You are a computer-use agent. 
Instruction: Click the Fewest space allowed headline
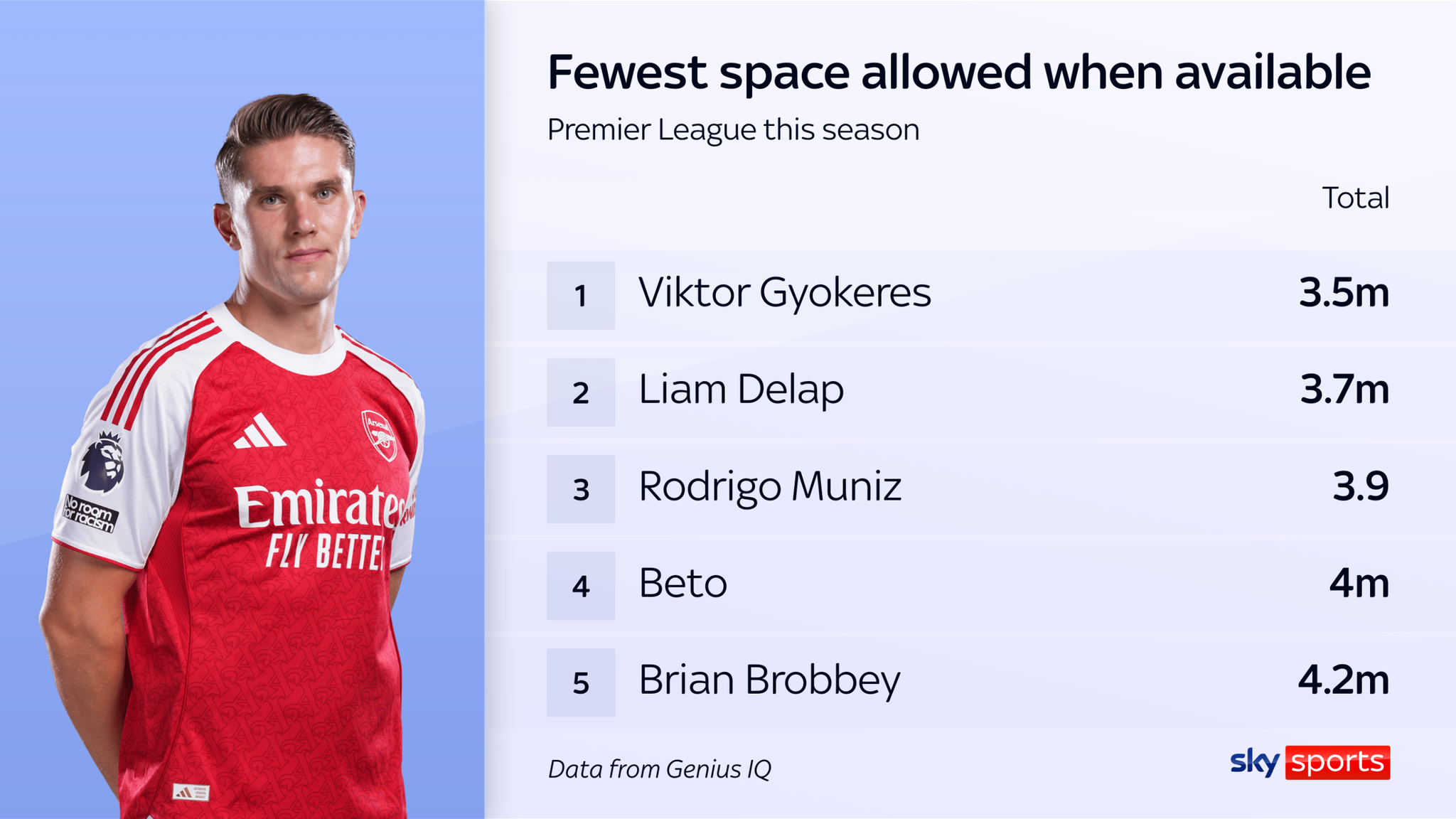[x=958, y=73]
